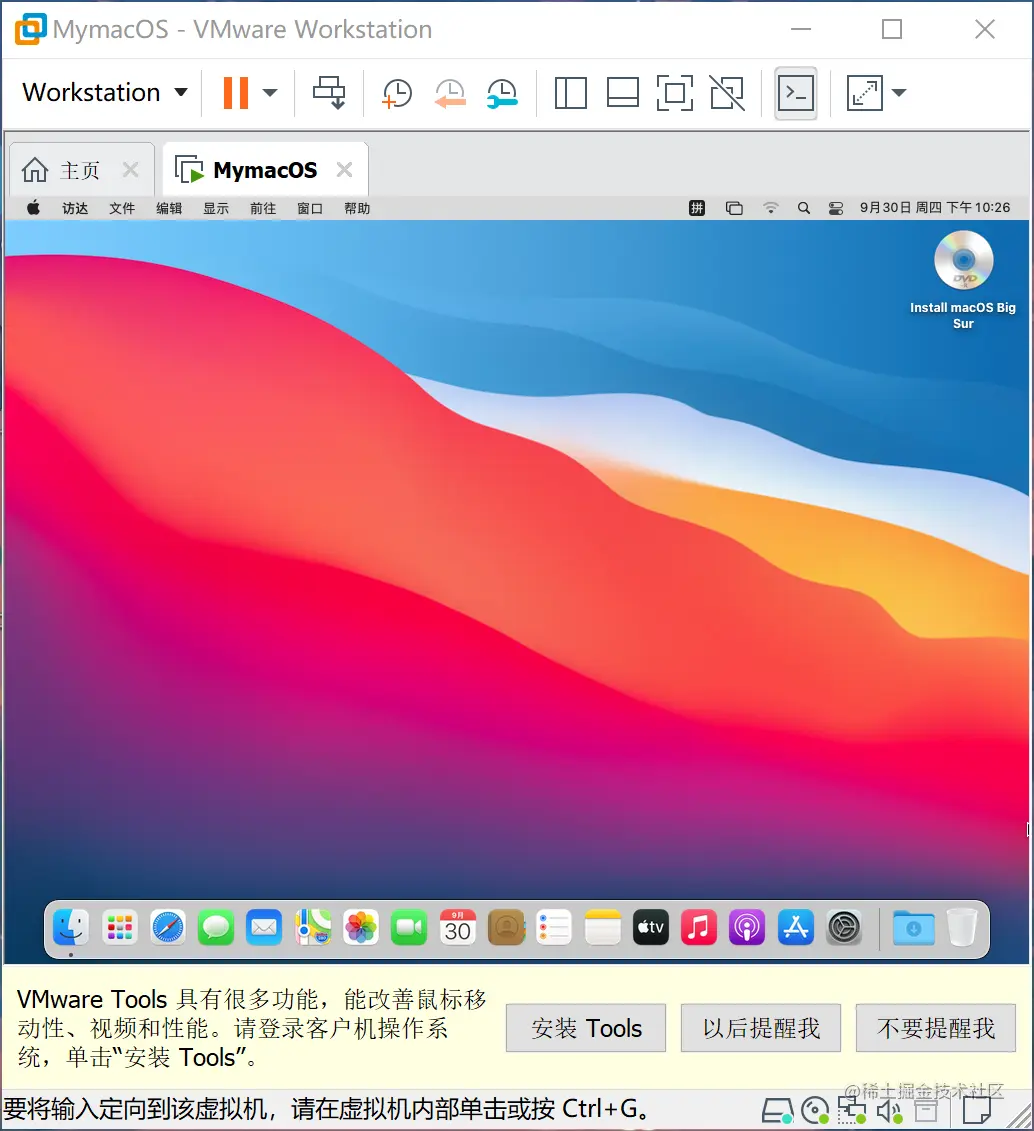Open macOS Control Center
Viewport: 1034px width, 1131px height.
836,208
